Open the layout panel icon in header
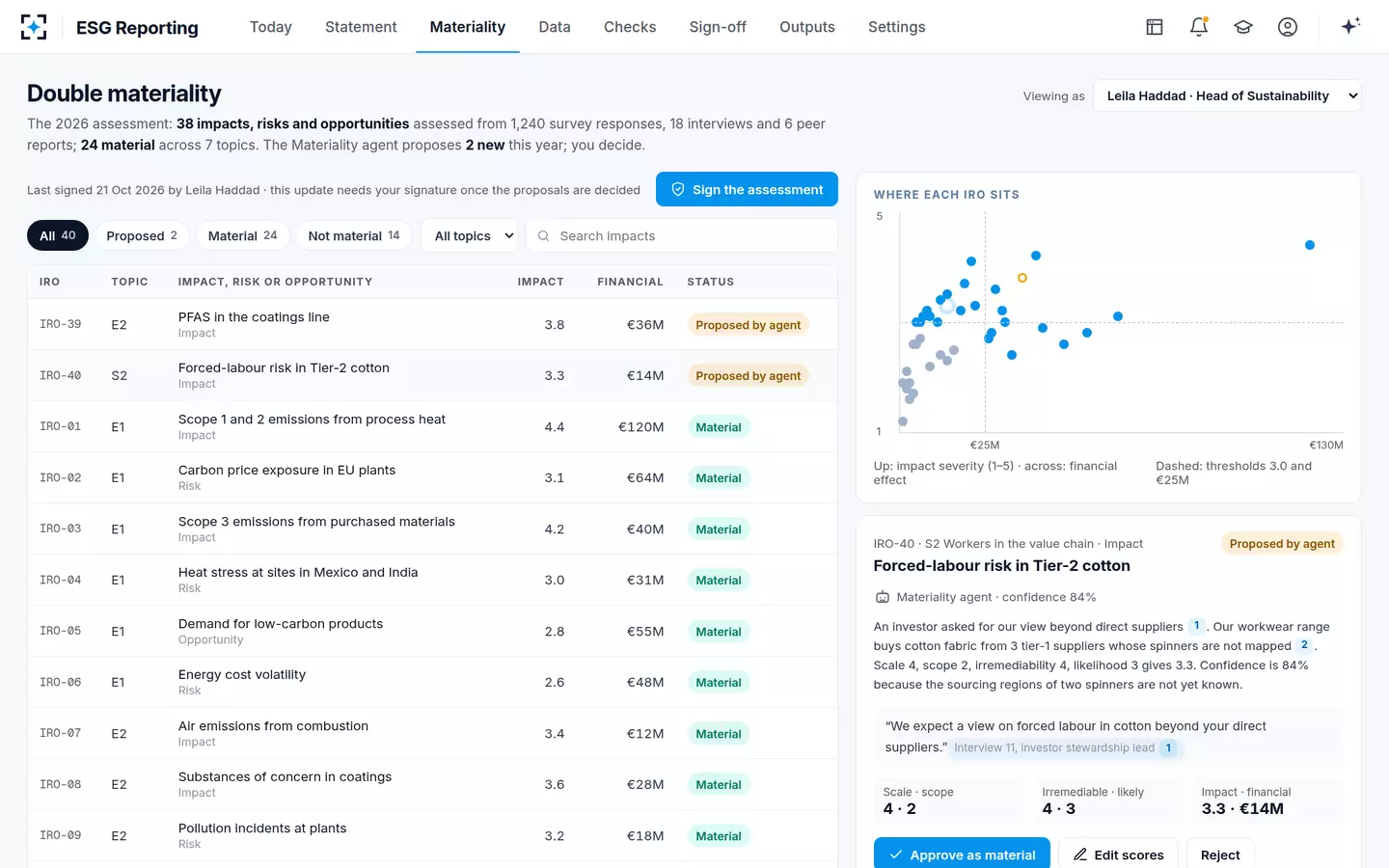This screenshot has width=1389, height=868. 1155,27
